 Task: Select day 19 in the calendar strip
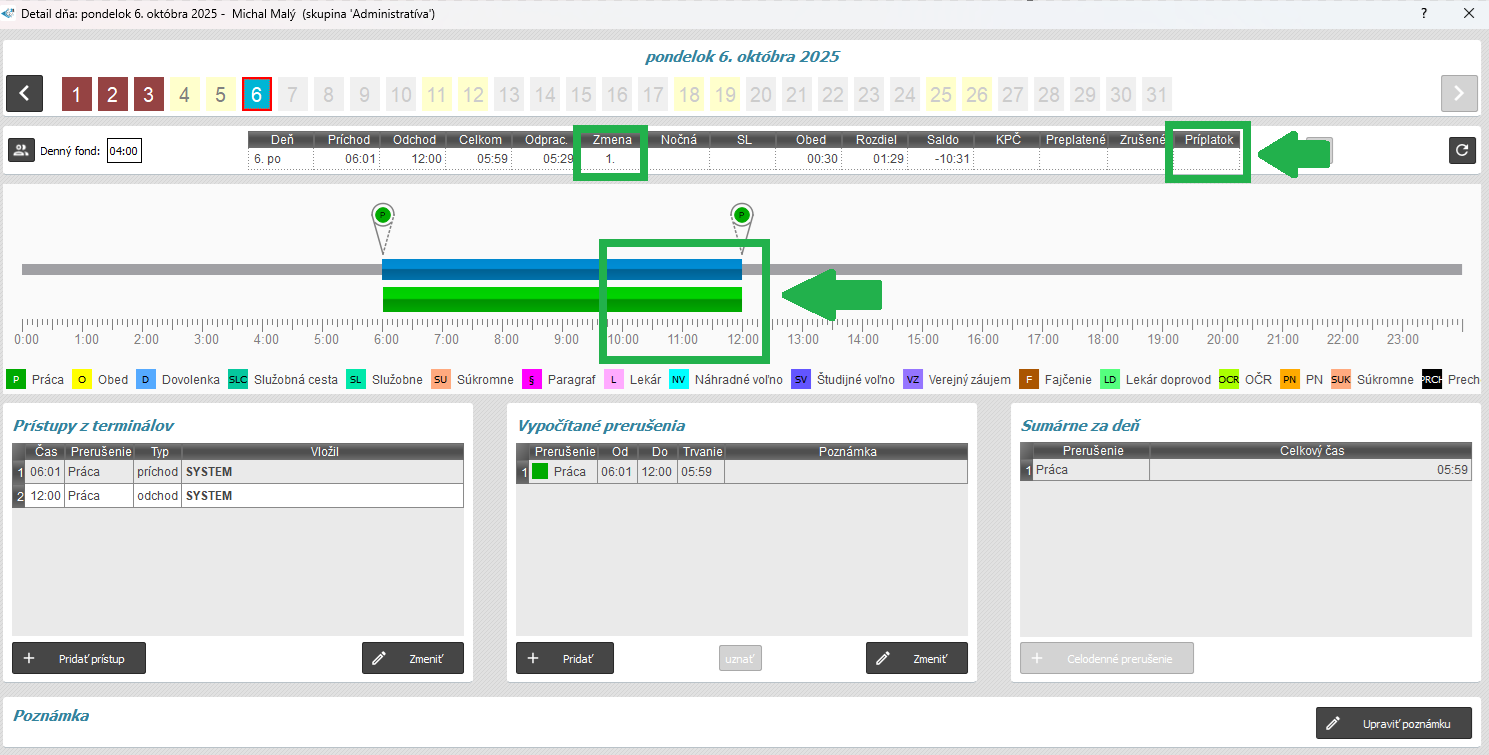pos(724,95)
